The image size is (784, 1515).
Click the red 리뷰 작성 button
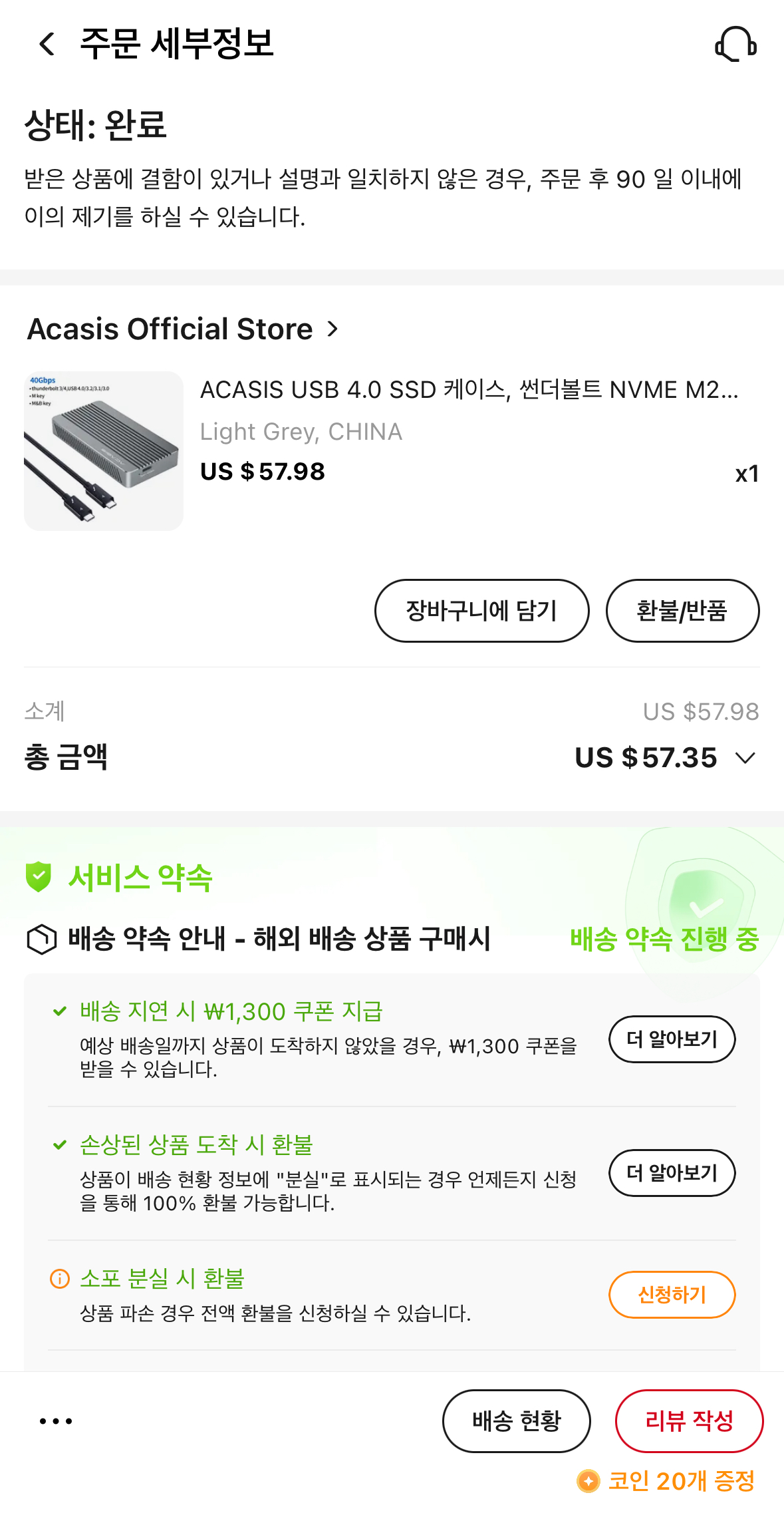690,1421
